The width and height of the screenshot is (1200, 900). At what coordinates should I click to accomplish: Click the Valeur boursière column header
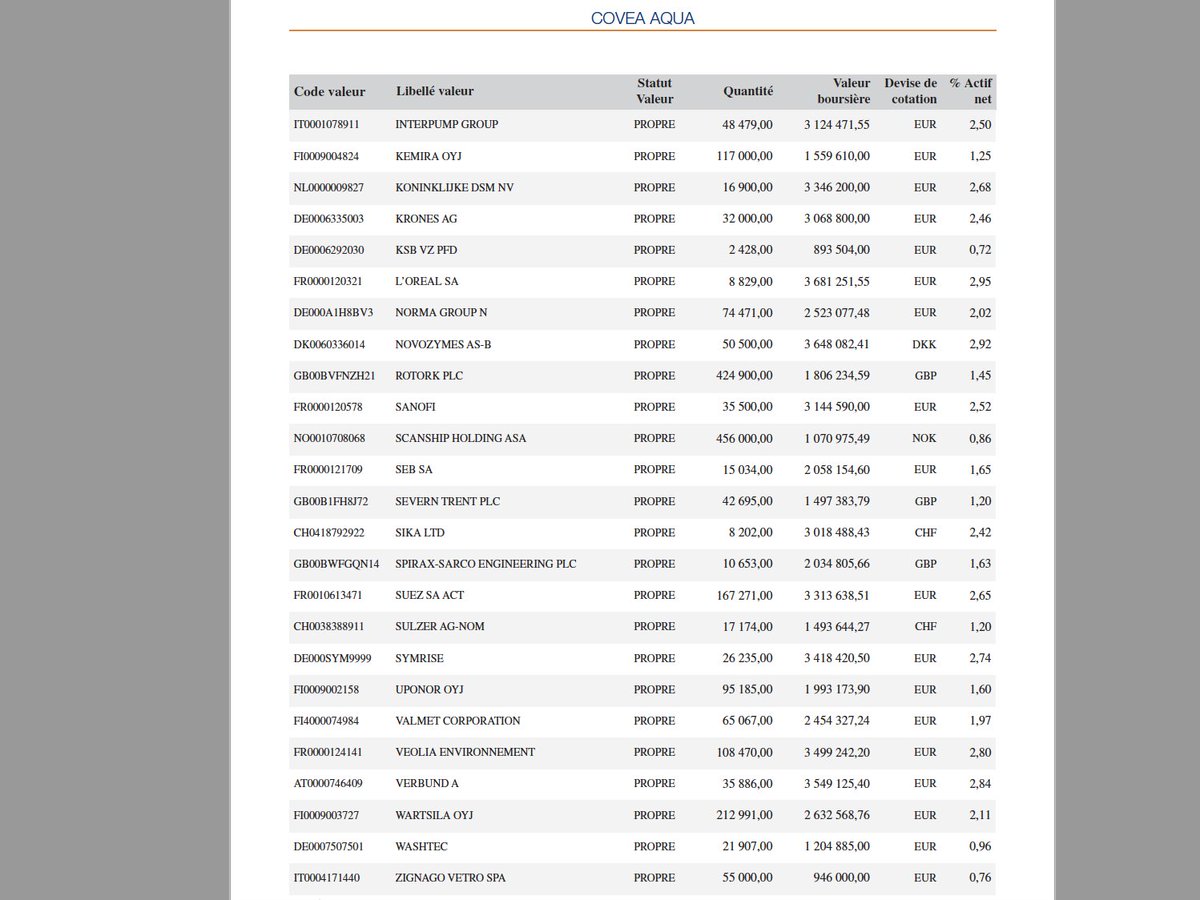pos(844,91)
